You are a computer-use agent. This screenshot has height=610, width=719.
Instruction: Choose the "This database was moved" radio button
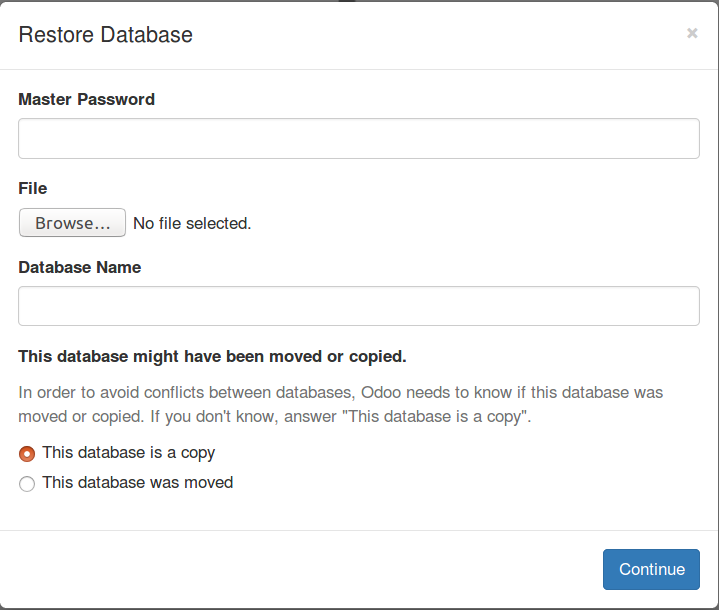click(27, 483)
